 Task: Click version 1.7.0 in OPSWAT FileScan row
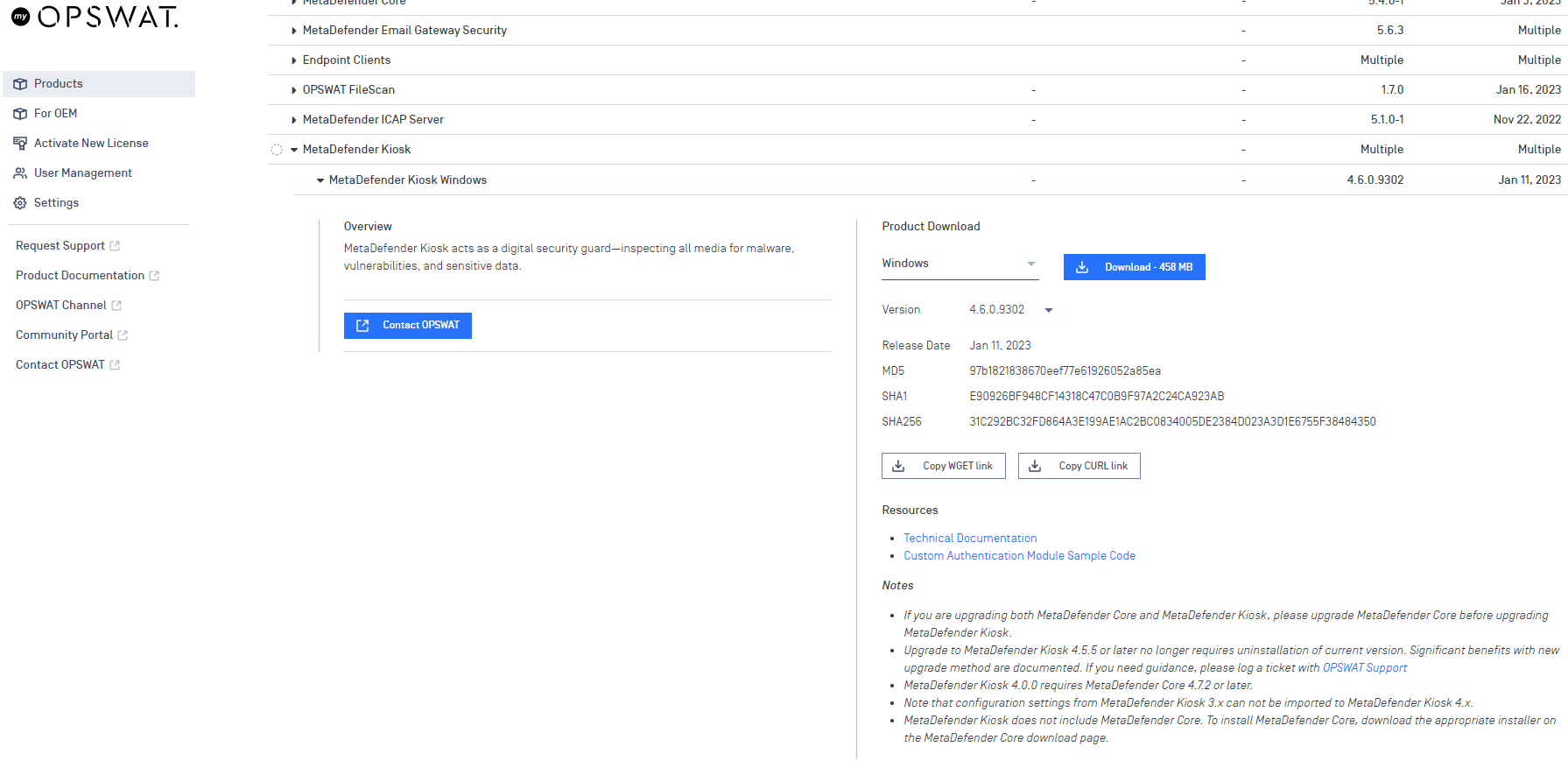(1392, 90)
